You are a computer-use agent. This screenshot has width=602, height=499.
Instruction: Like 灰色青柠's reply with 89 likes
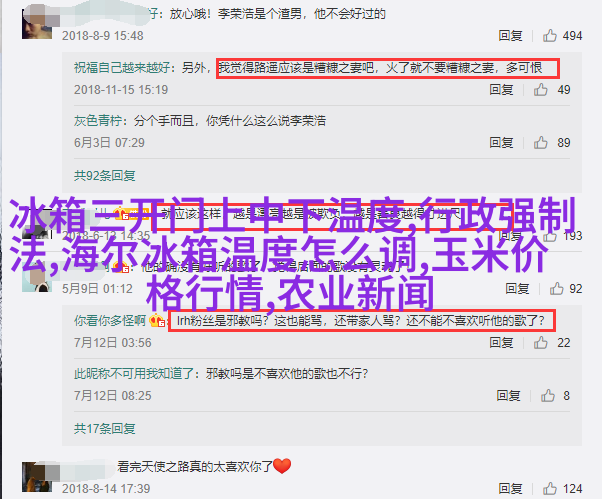pyautogui.click(x=540, y=143)
